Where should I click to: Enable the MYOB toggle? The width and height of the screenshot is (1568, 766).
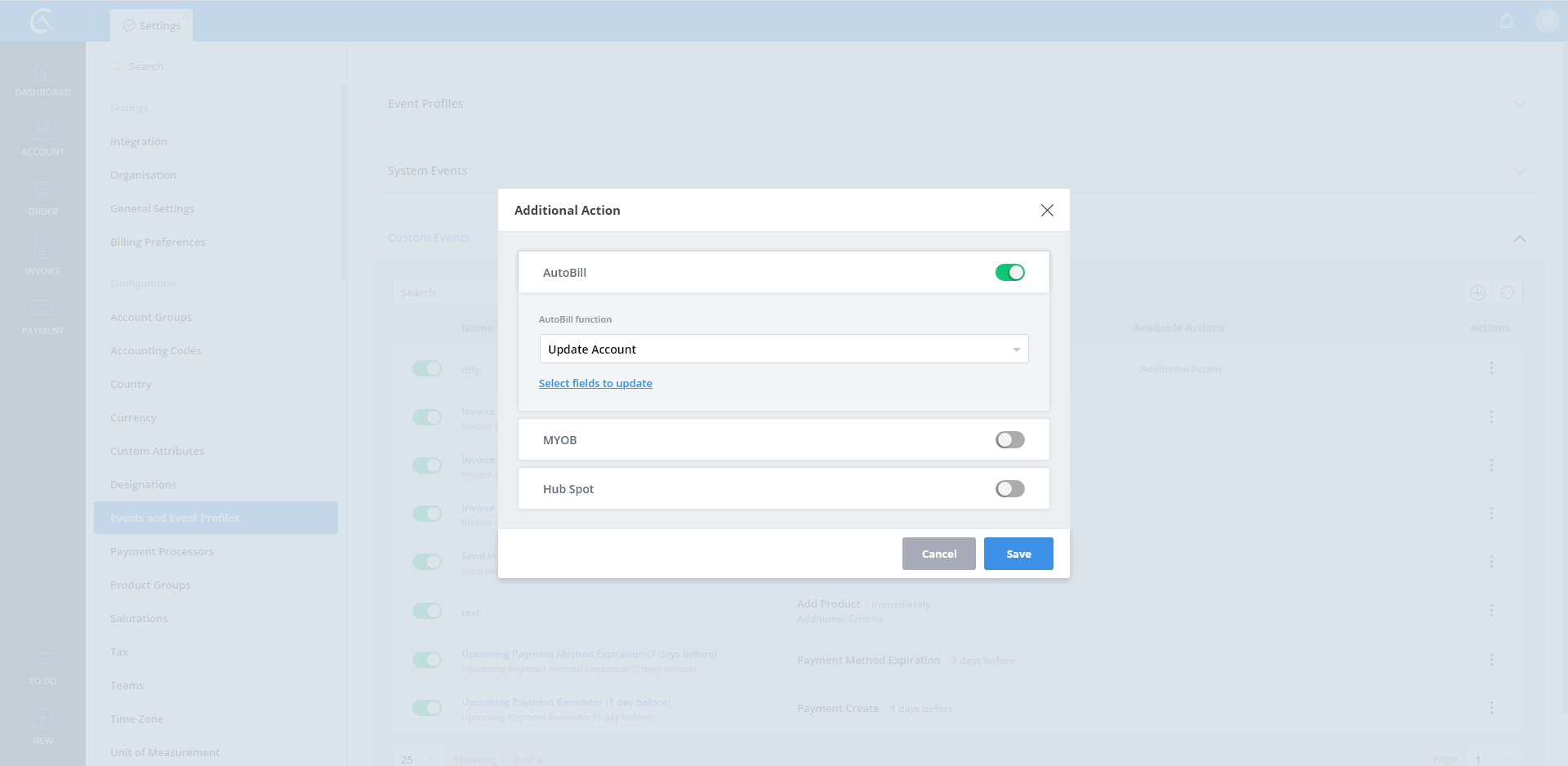pyautogui.click(x=1009, y=440)
